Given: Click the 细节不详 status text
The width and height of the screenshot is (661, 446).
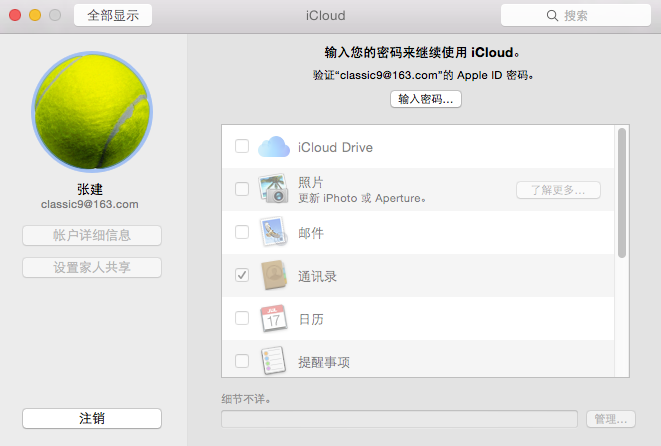Looking at the screenshot, I should pyautogui.click(x=246, y=398).
